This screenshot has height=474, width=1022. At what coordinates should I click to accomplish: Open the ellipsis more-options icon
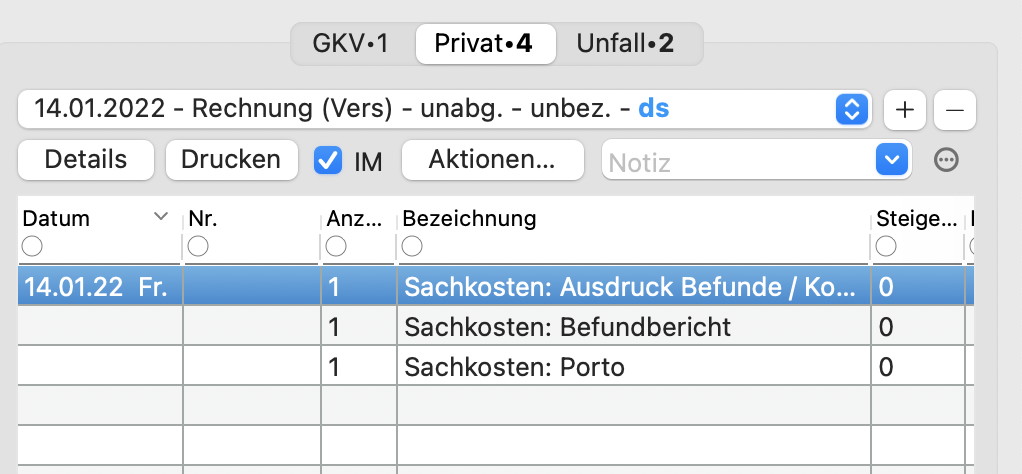click(946, 160)
